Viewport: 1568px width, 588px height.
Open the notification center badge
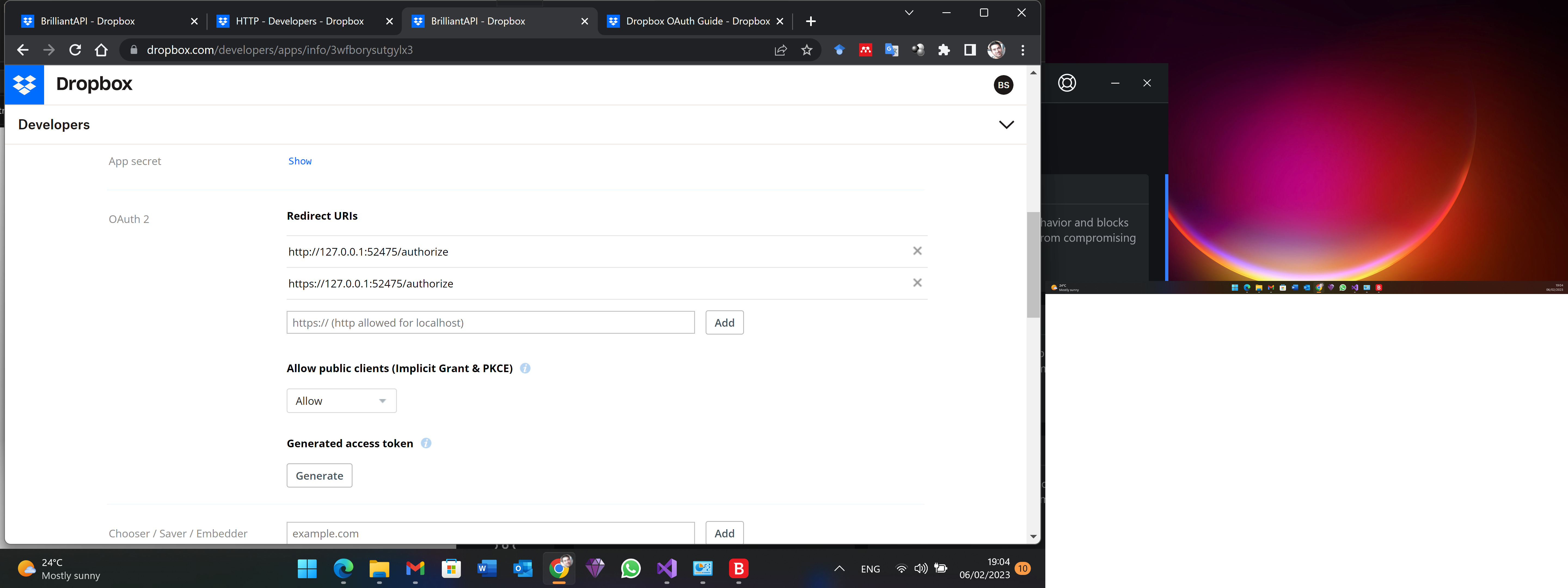1023,568
